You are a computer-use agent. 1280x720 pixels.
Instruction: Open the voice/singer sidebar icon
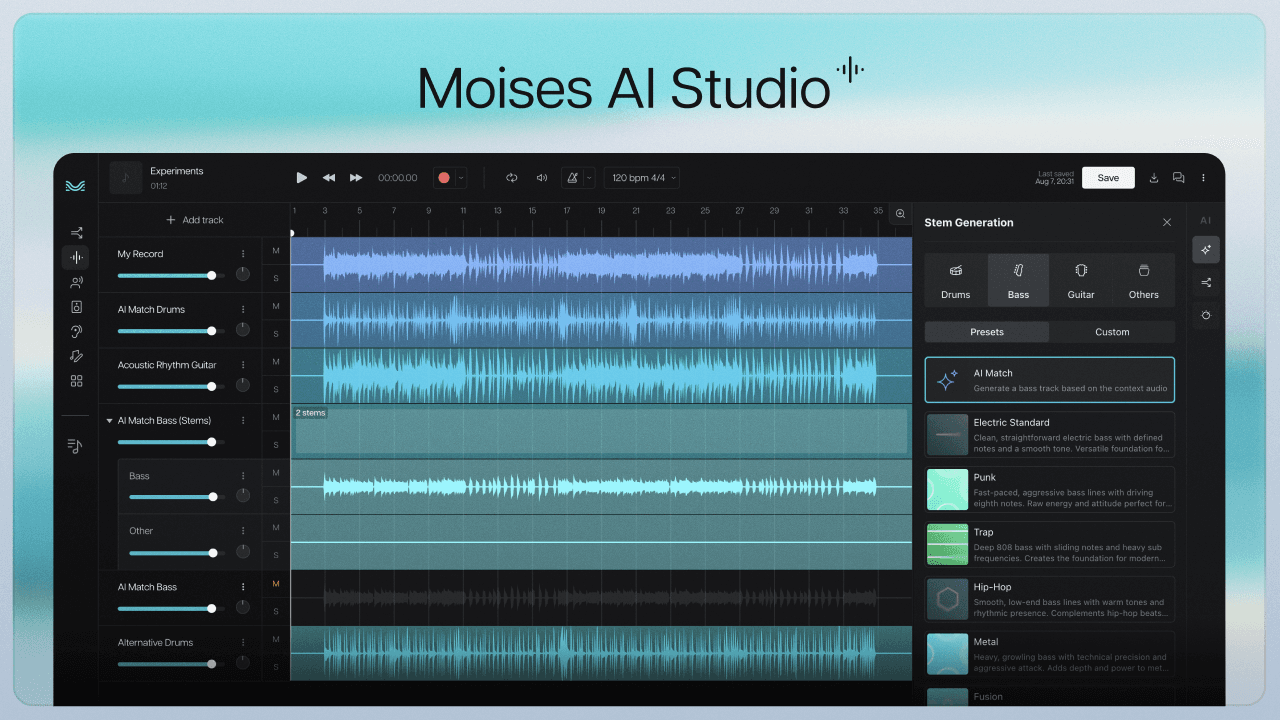[x=76, y=282]
